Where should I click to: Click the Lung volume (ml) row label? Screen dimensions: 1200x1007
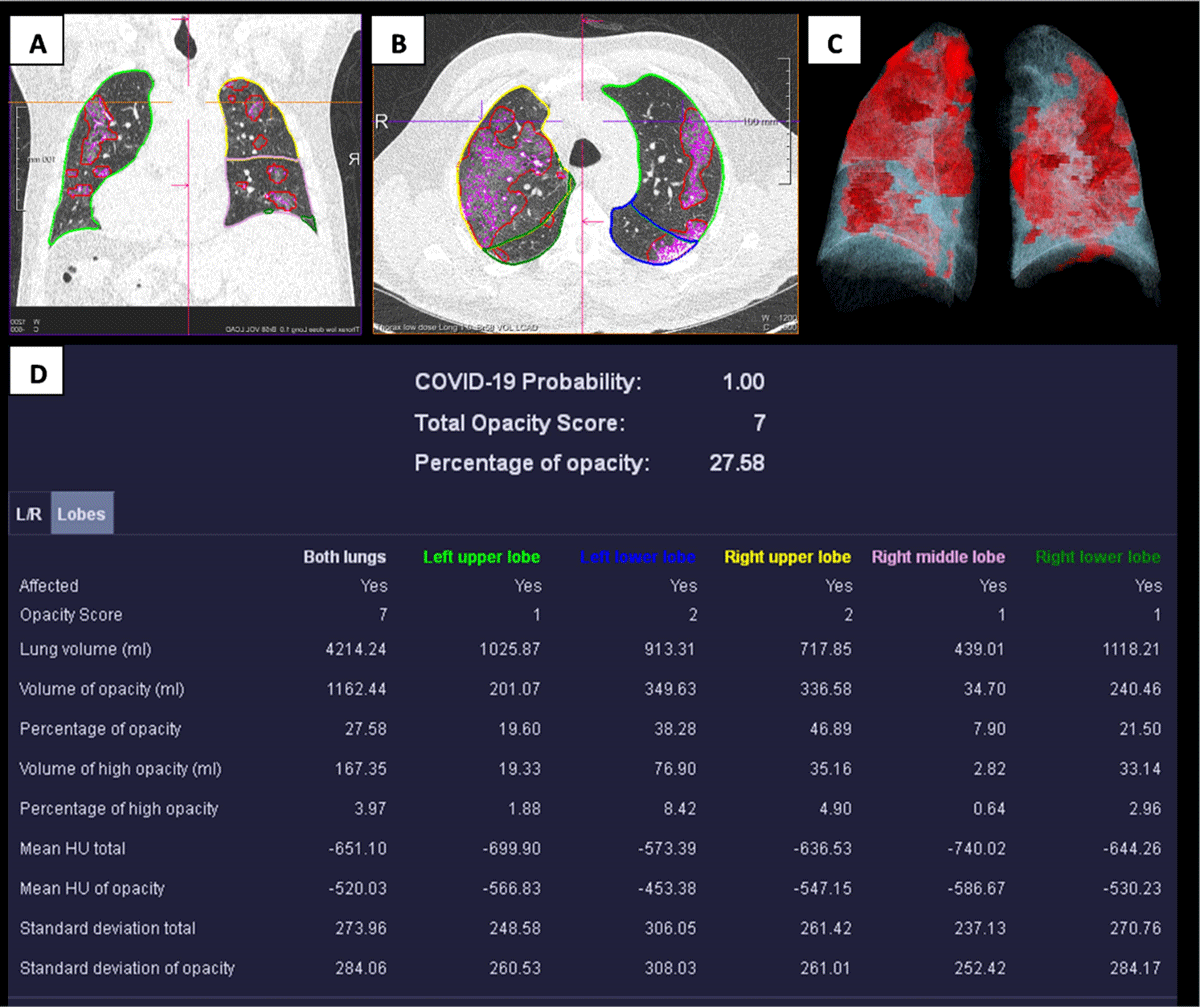coord(82,649)
